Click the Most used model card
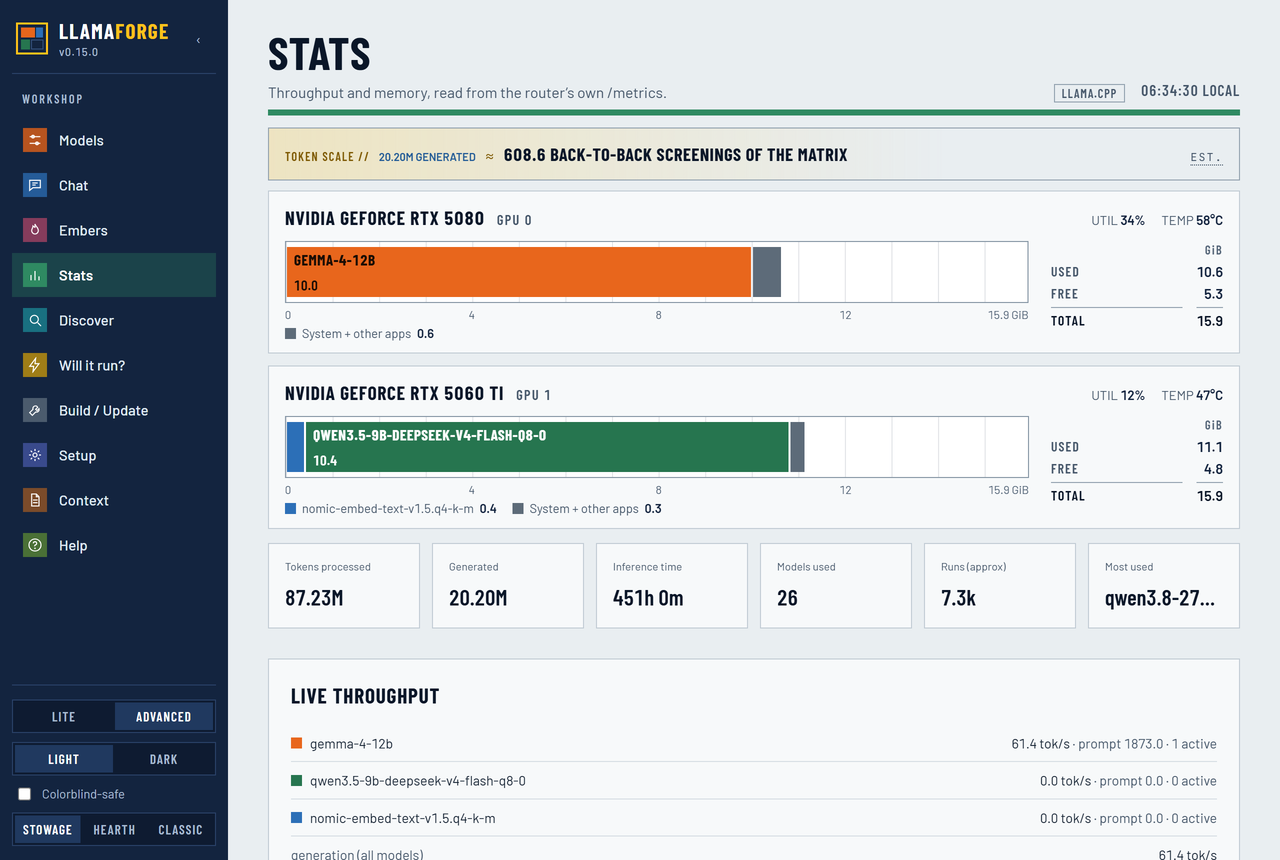This screenshot has width=1280, height=860. click(x=1164, y=586)
